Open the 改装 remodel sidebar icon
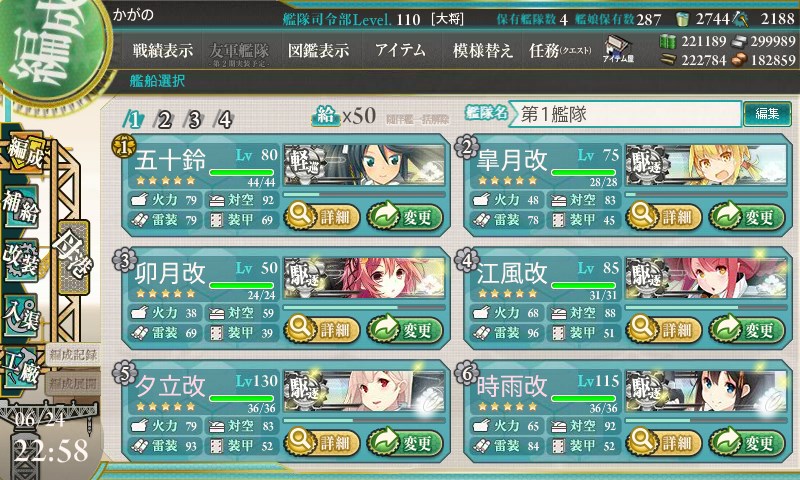This screenshot has width=800, height=480. (21, 260)
